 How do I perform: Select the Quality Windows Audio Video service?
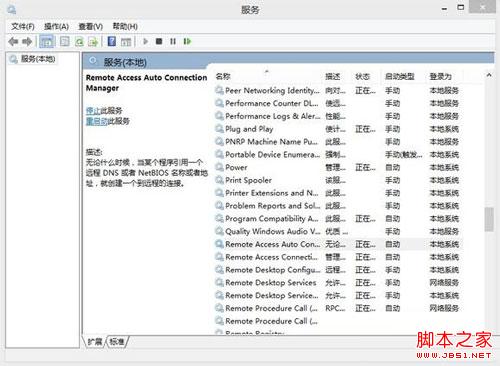(337, 231)
